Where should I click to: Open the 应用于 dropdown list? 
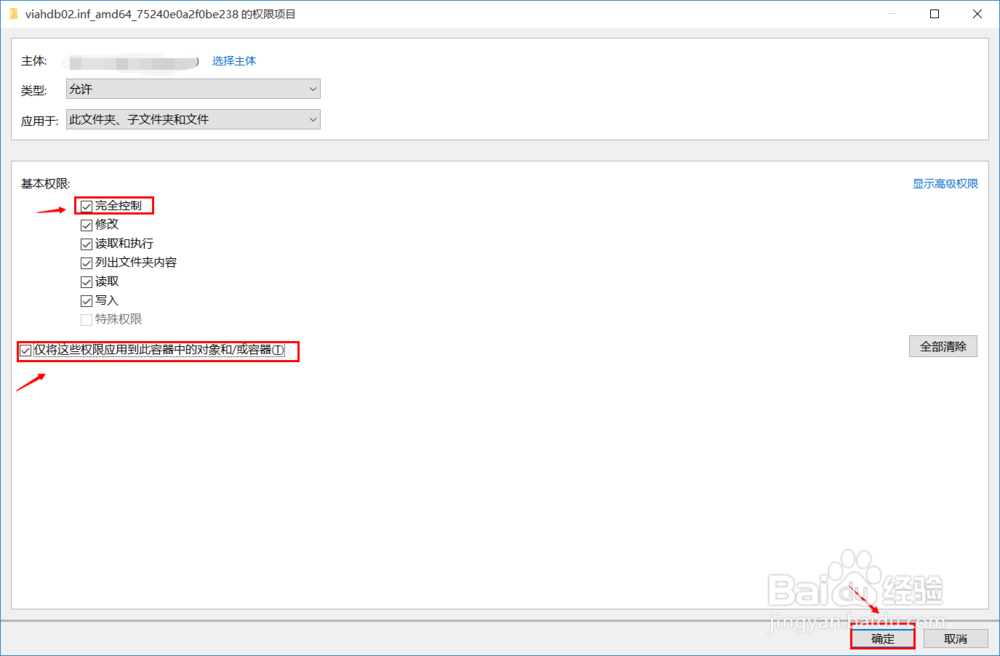point(193,119)
